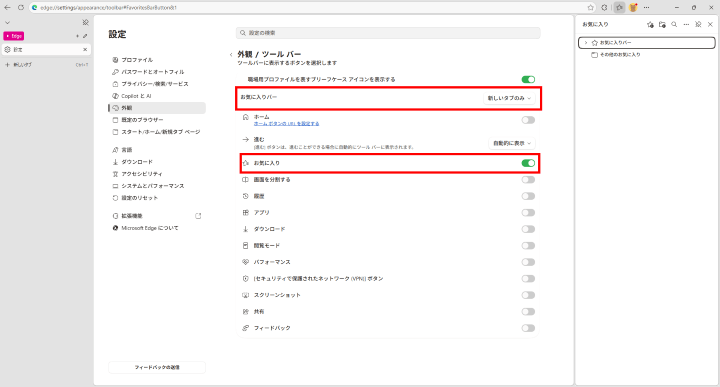
Task: Select the 外観 settings section
Action: [157, 108]
